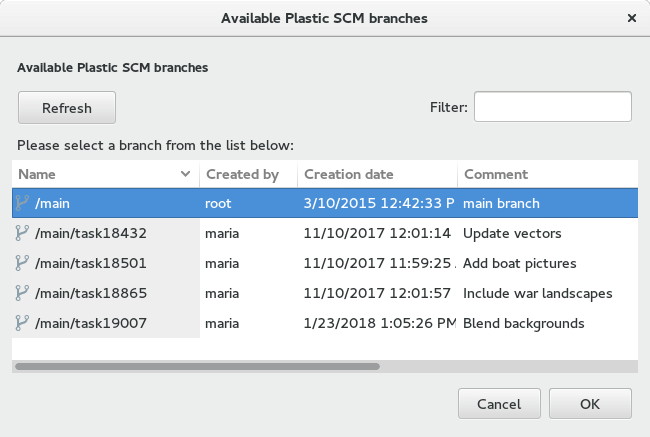This screenshot has width=650, height=437.
Task: Select branch /main/task19007
Action: pyautogui.click(x=91, y=323)
